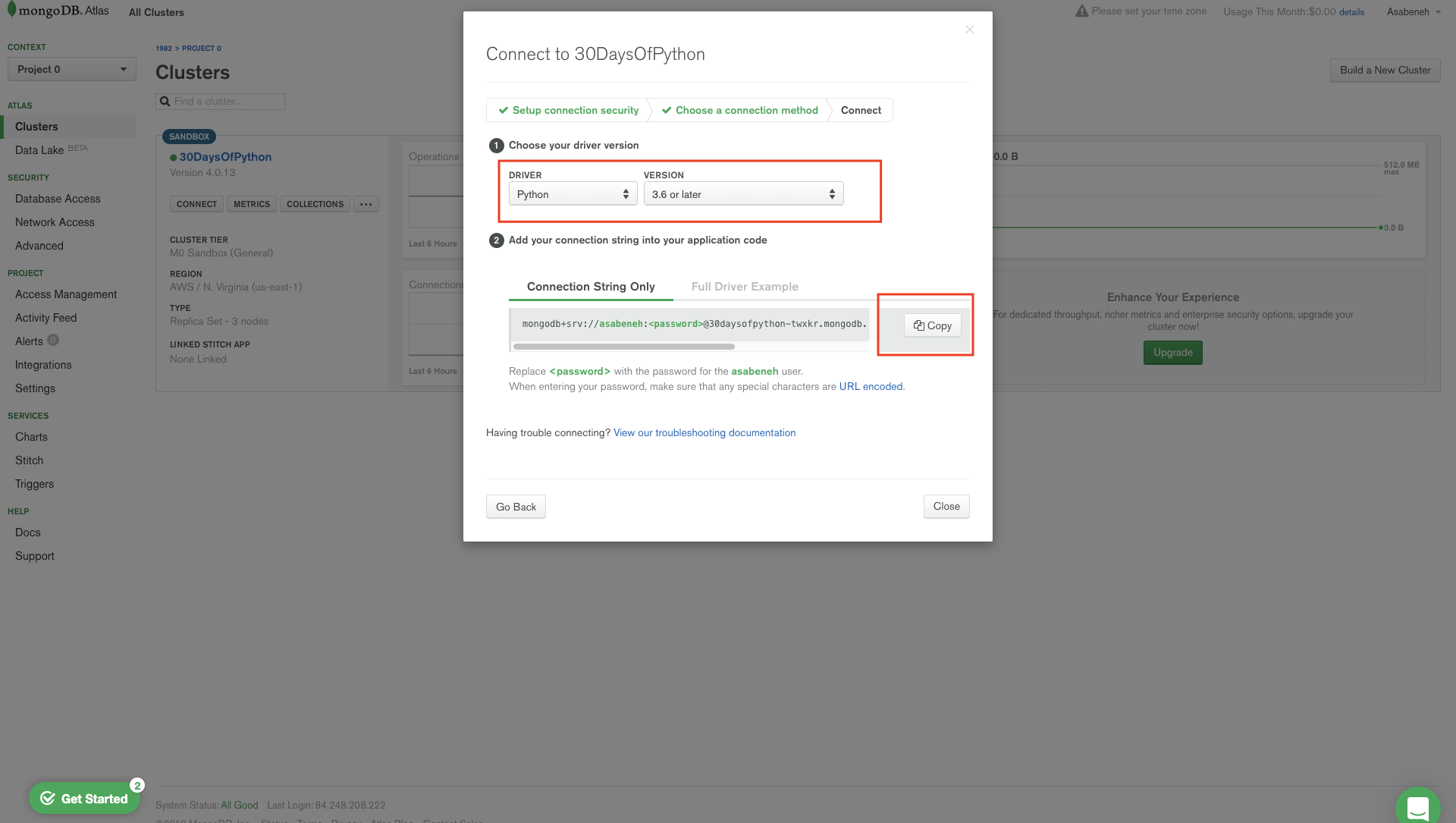Open the Driver dropdown showing Python

point(573,194)
